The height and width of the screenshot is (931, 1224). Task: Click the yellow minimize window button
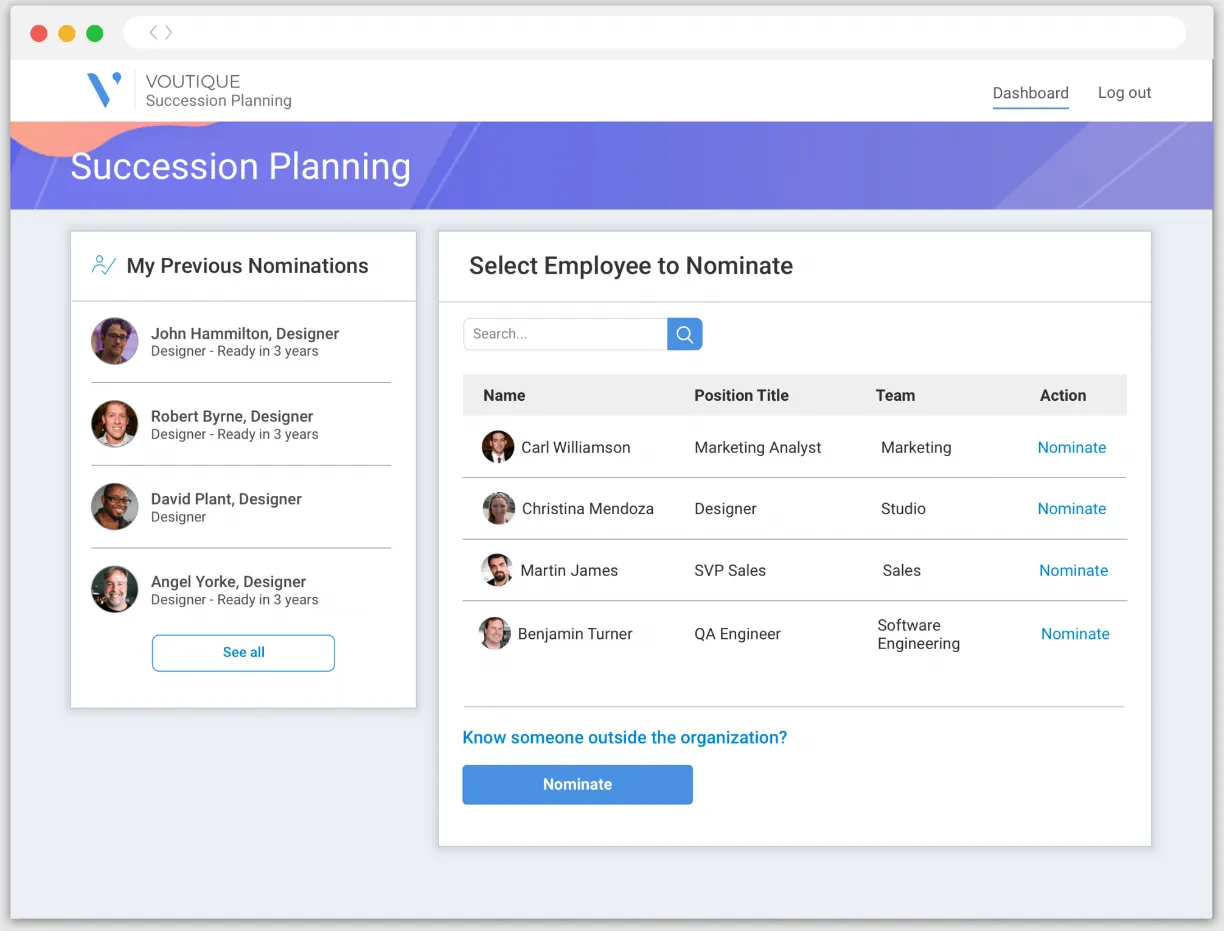pyautogui.click(x=67, y=33)
